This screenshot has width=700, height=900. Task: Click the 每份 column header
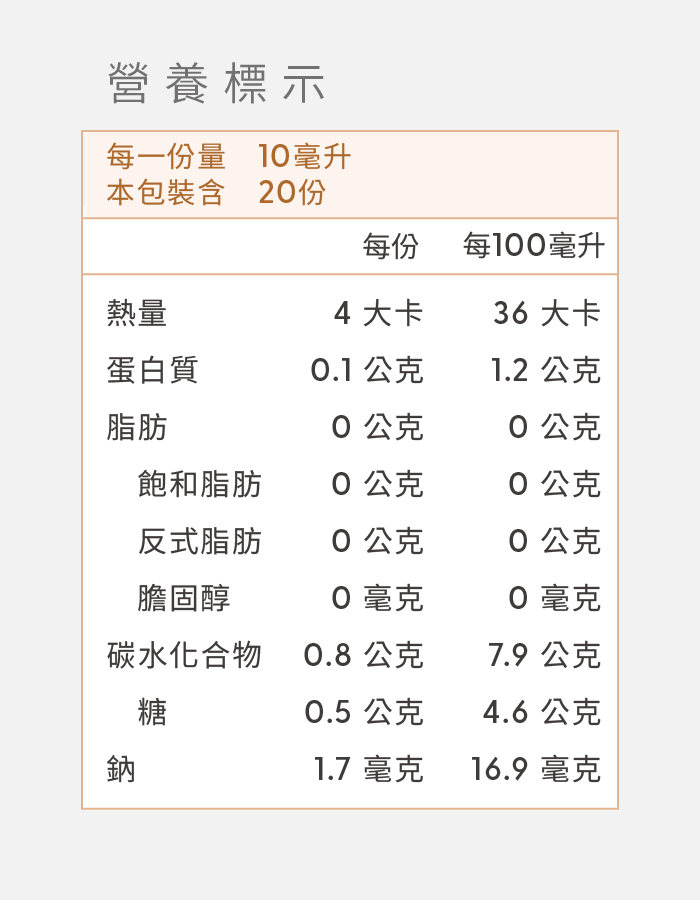pyautogui.click(x=391, y=246)
